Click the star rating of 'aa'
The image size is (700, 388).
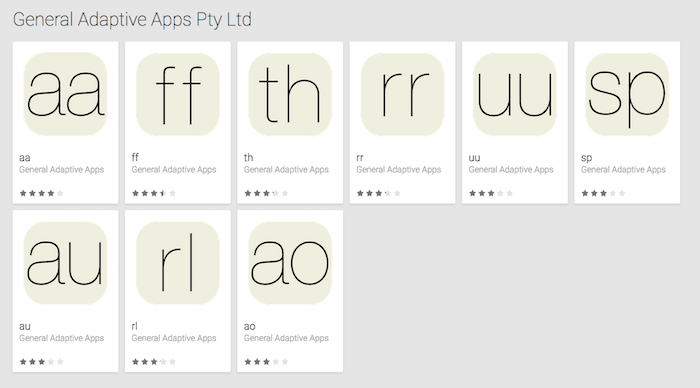[42, 193]
